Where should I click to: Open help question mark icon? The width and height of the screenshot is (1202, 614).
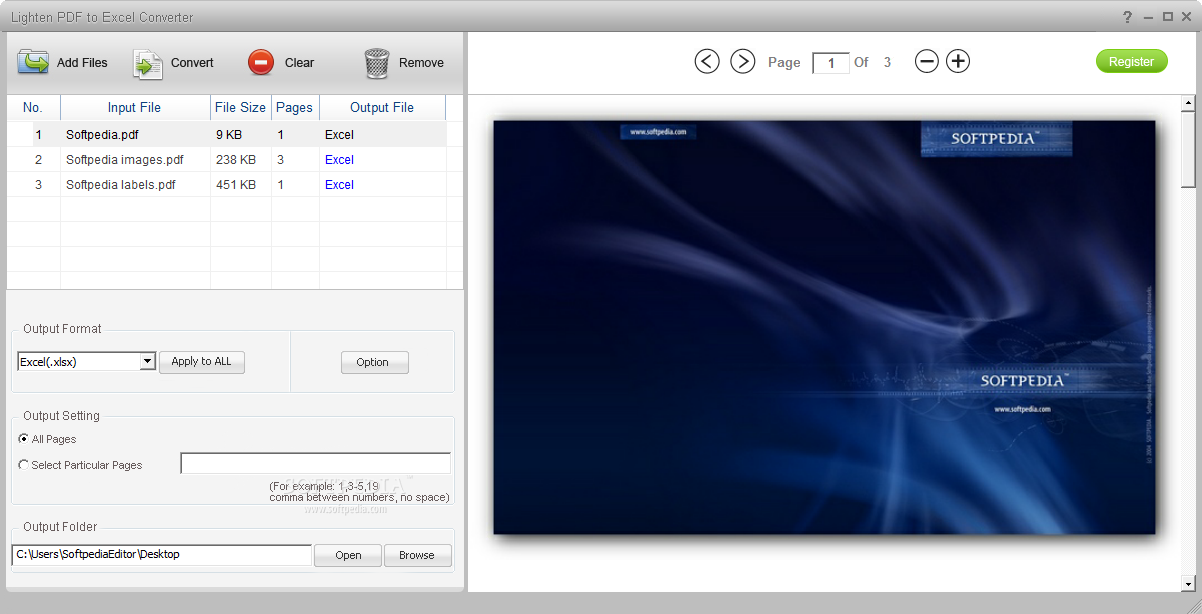pyautogui.click(x=1127, y=17)
